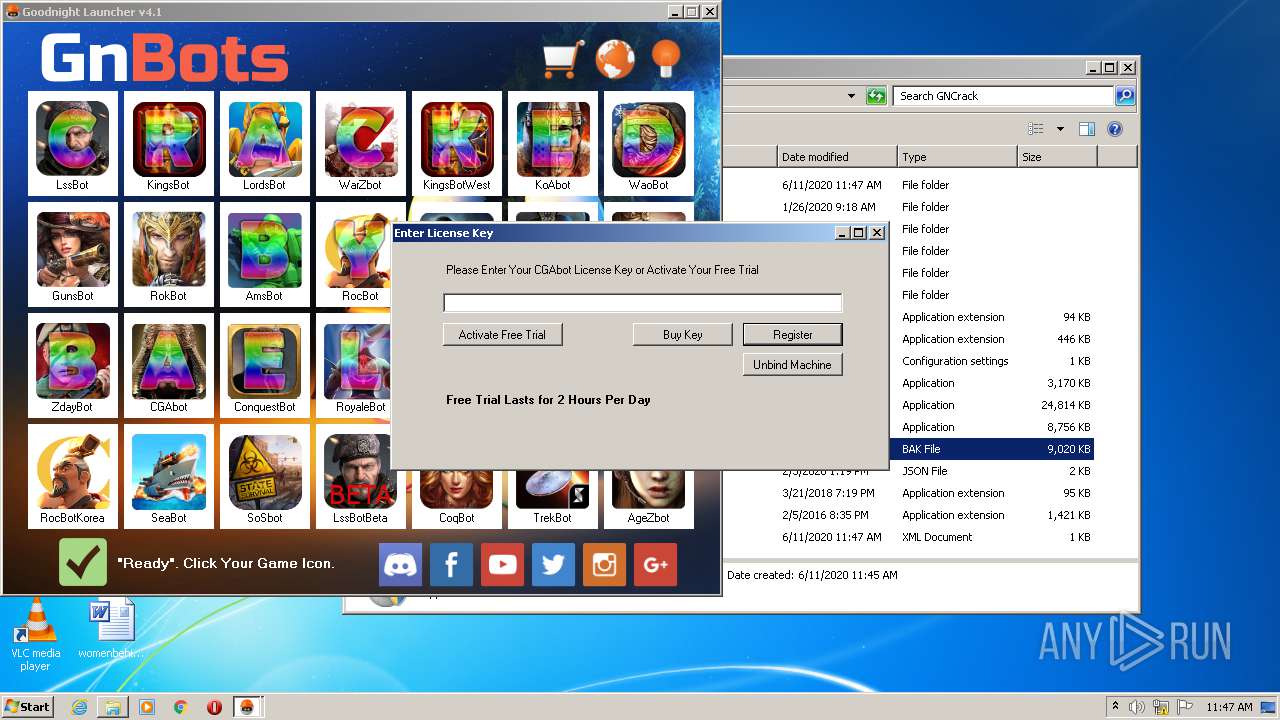
Task: Select the CGAbot icon
Action: pos(168,365)
